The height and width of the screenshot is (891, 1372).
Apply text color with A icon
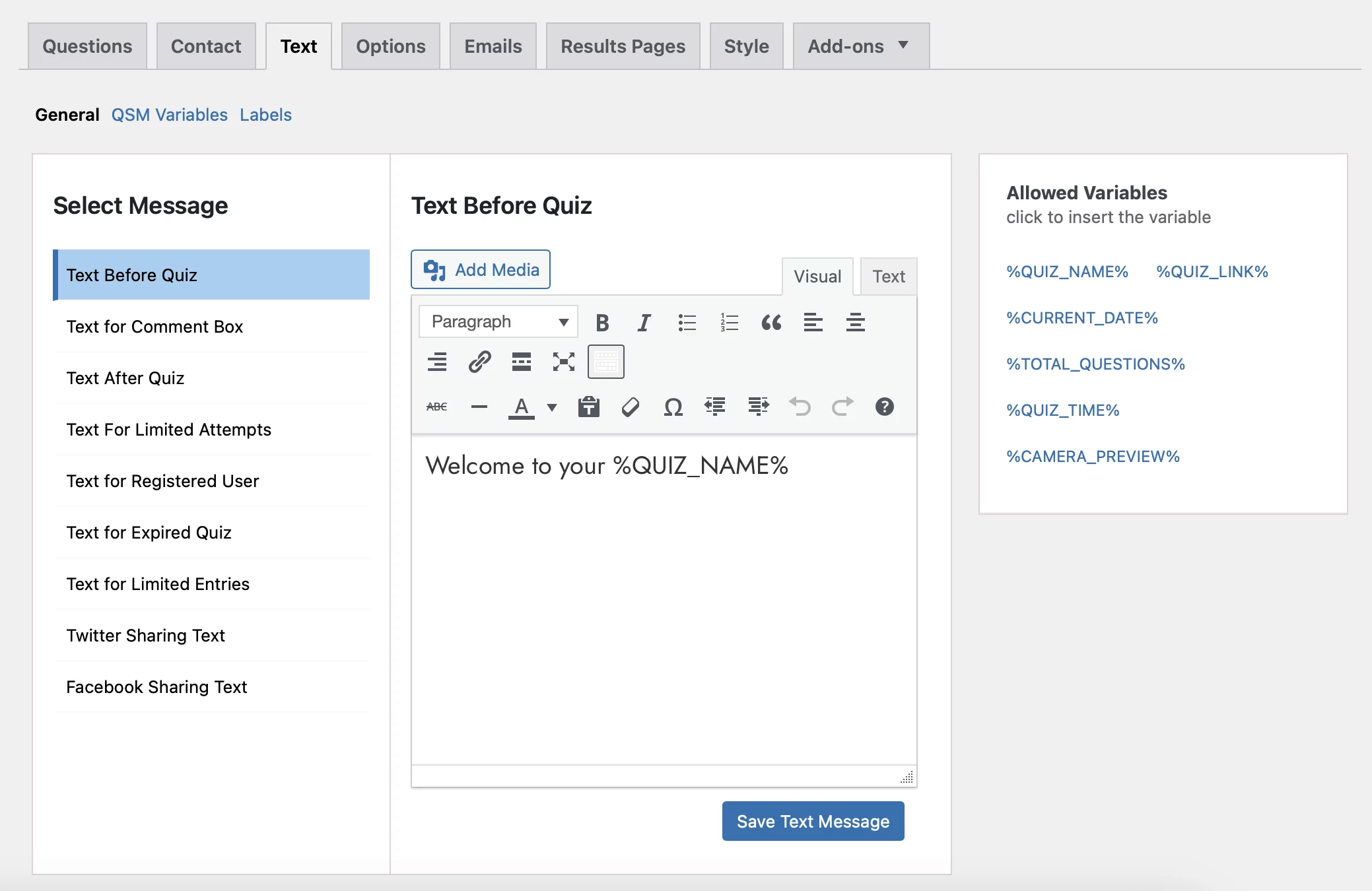(522, 407)
